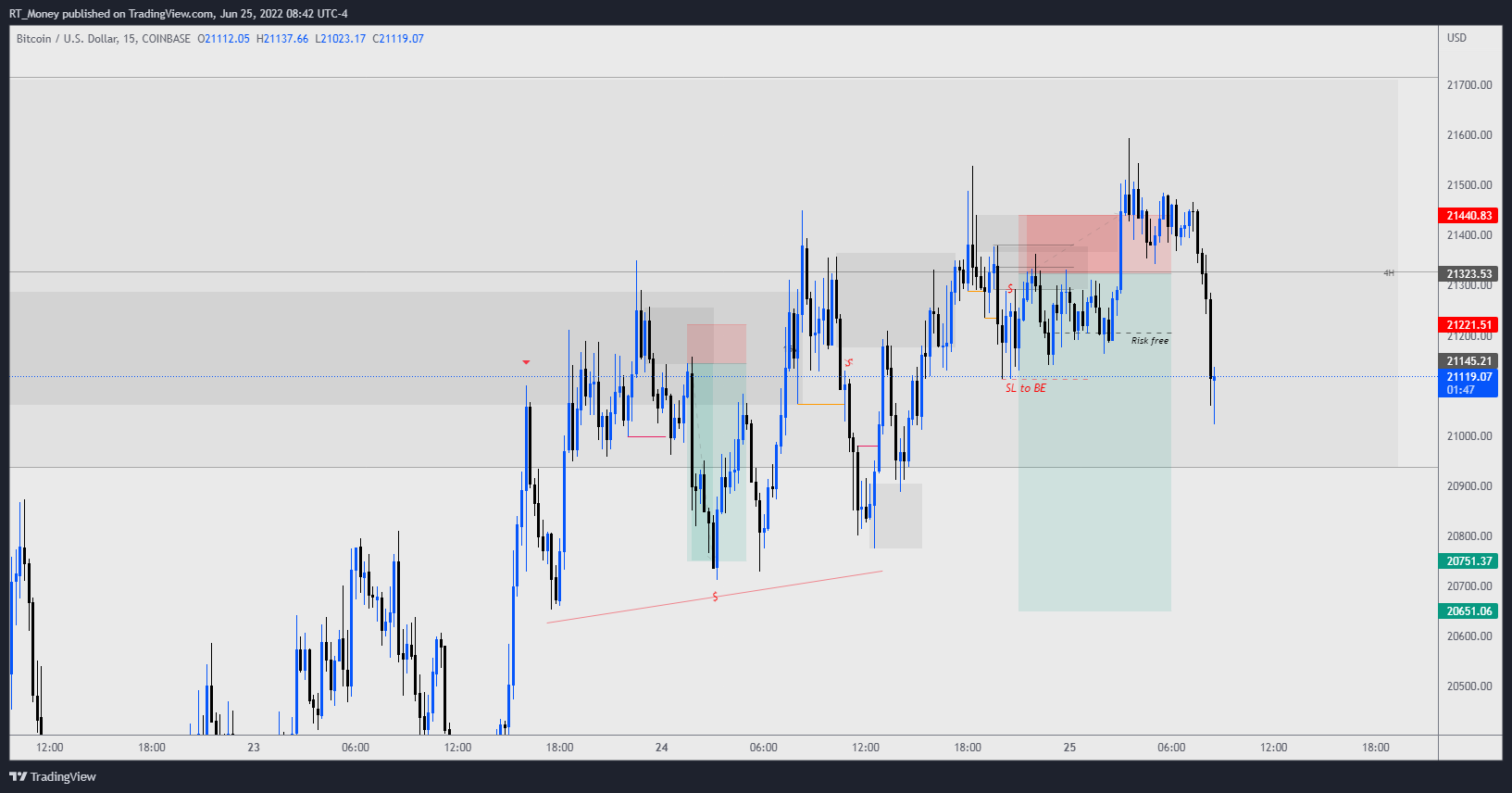Click the green 20651.06 price tag
1512x793 pixels.
(1468, 611)
